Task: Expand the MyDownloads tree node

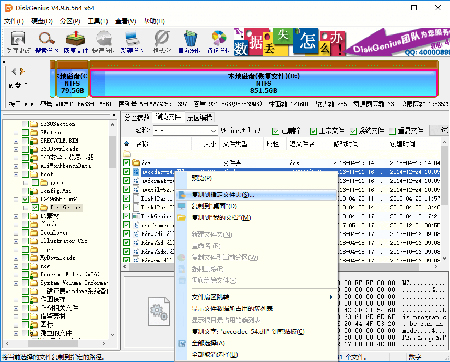Action: (x=16, y=258)
